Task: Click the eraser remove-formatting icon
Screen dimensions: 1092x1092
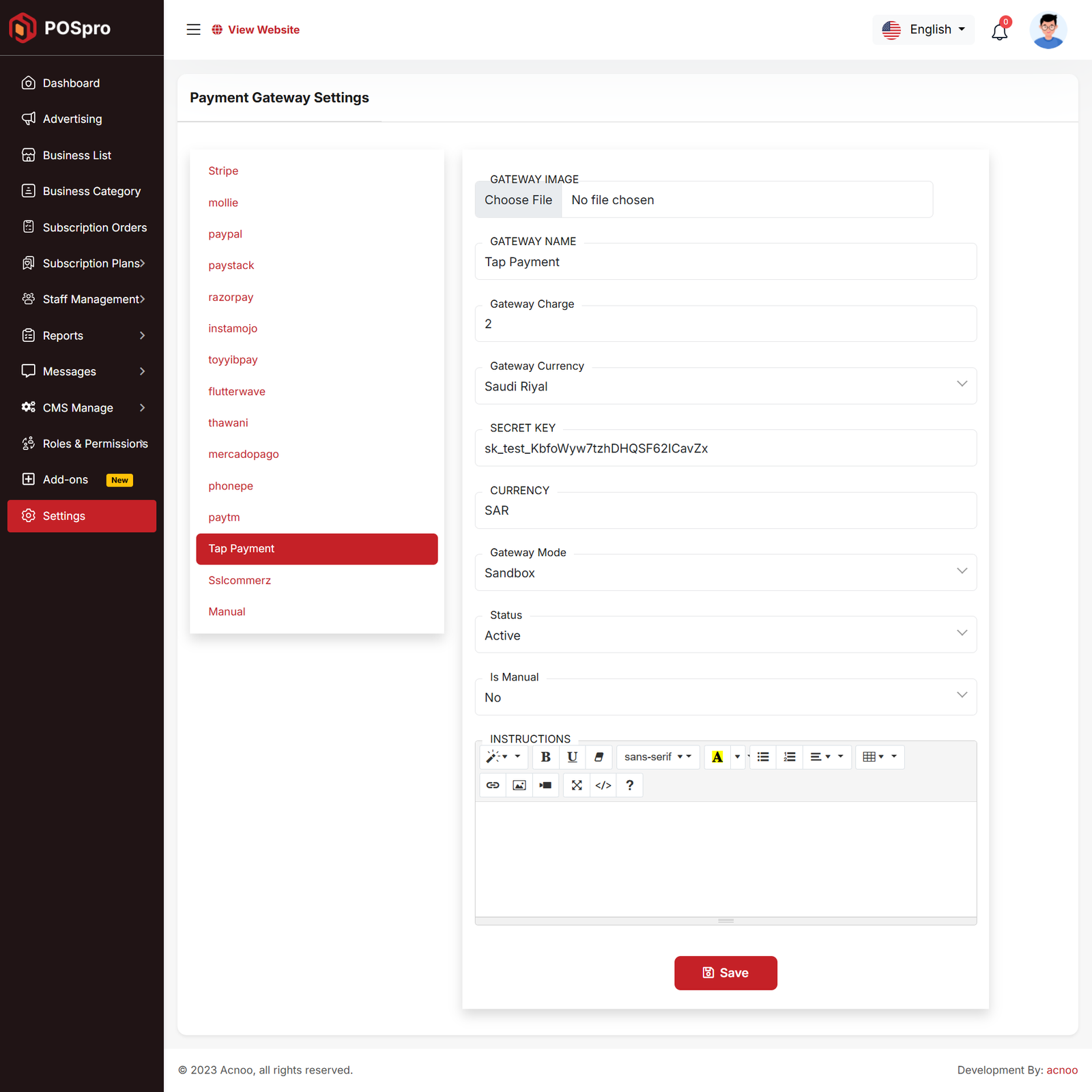Action: 599,757
